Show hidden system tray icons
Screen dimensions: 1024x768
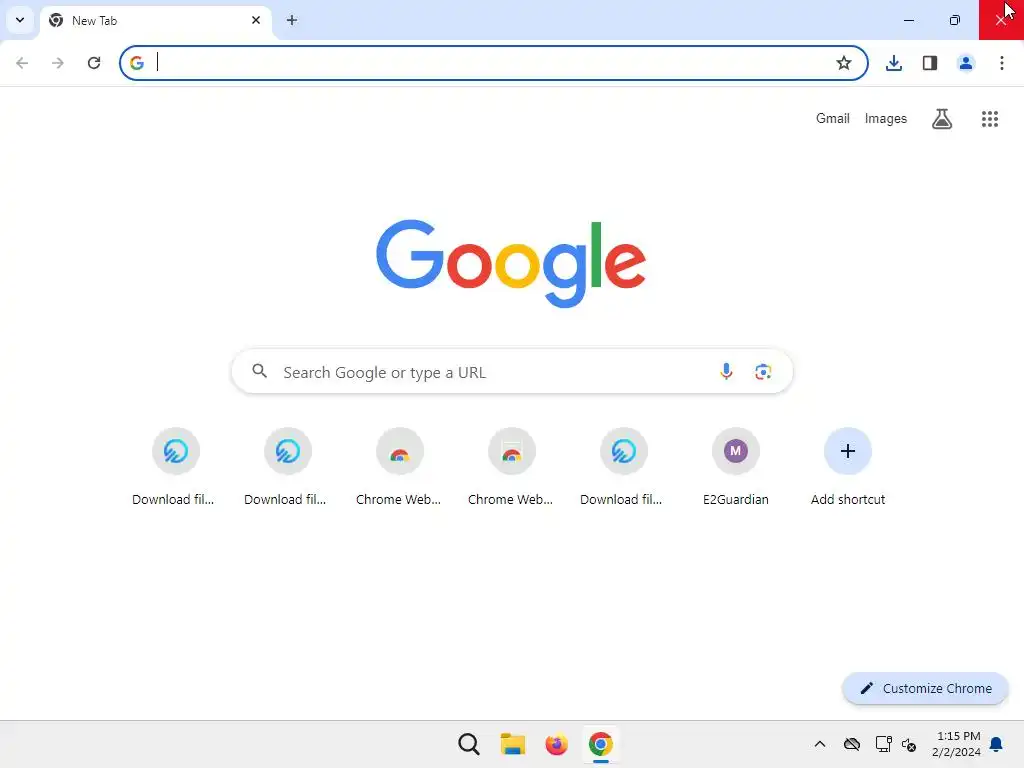[x=820, y=744]
